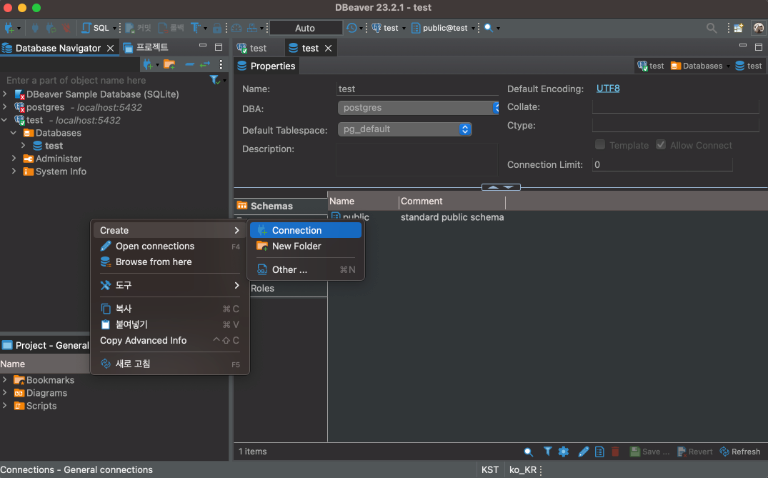Expand DBeaver Sample Database tree node

pos(5,94)
